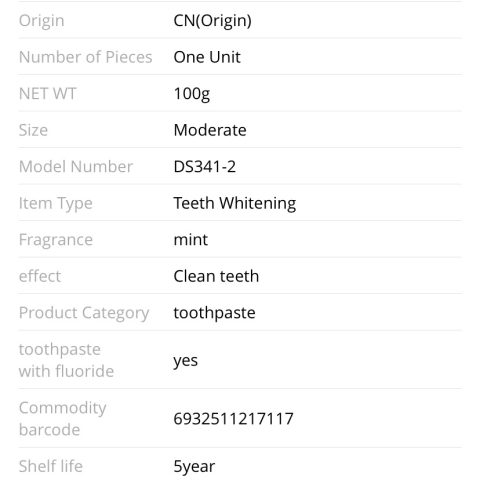Viewport: 480px width, 480px height.
Task: Click the NET WT label
Action: point(48,94)
